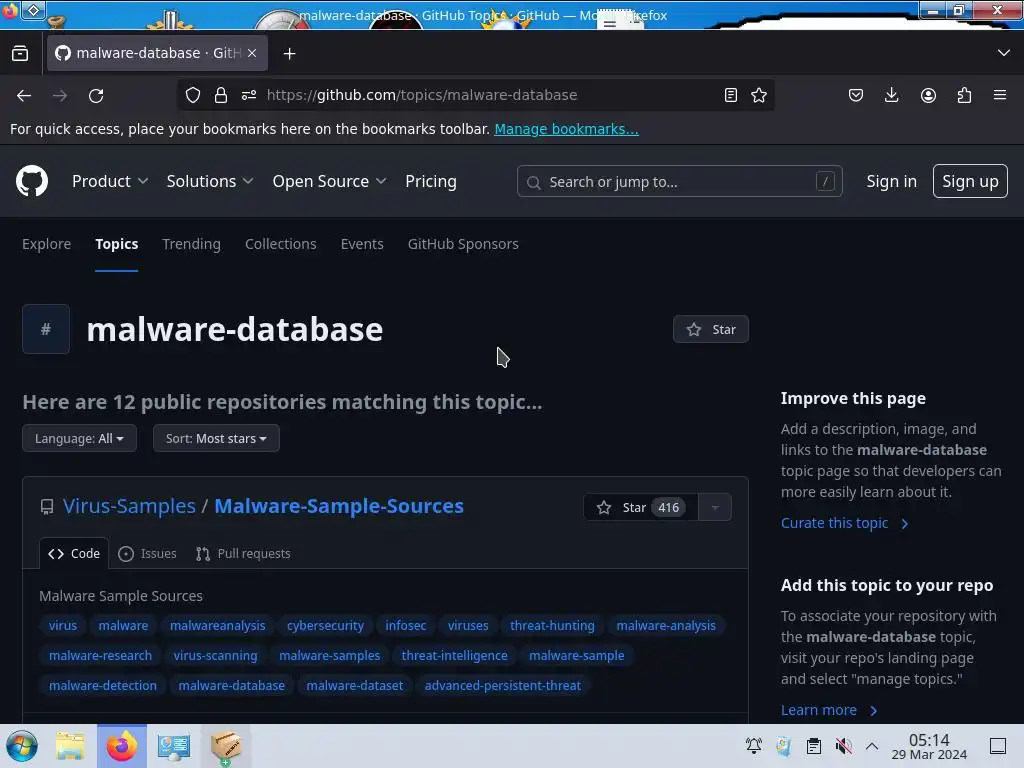The image size is (1024, 768).
Task: Open the Sort: Most stars dropdown
Action: point(216,438)
